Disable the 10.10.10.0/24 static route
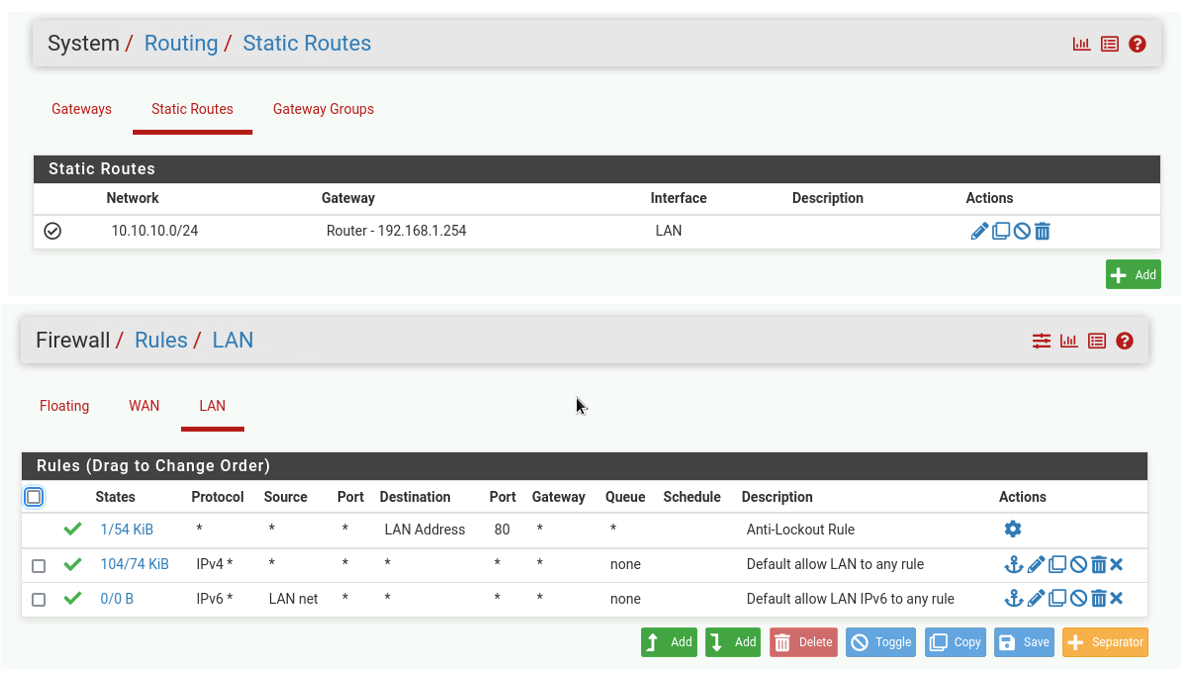The width and height of the screenshot is (1181, 689). [1021, 232]
